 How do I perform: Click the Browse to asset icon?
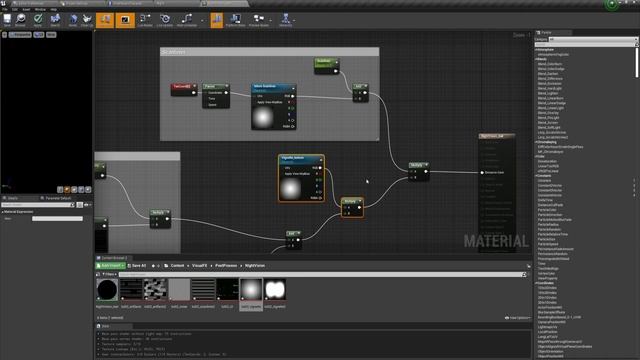pos(20,20)
